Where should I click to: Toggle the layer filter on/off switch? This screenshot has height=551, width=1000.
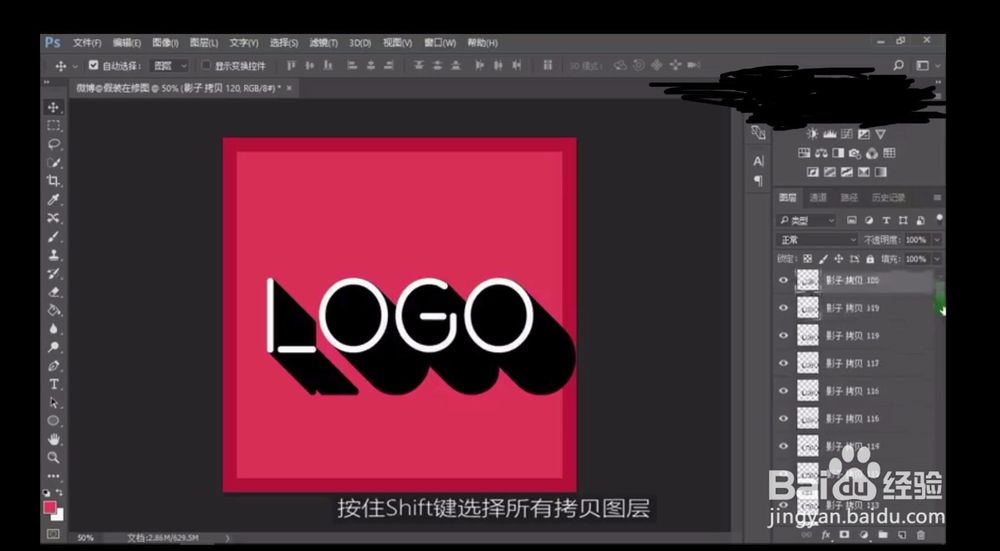(x=939, y=220)
